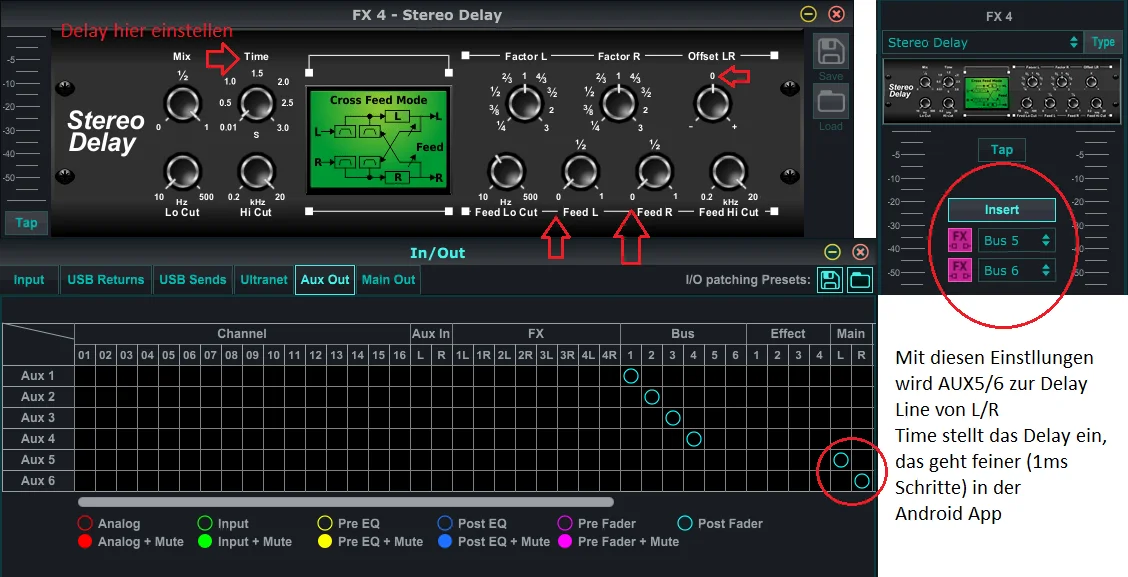1128x577 pixels.
Task: Select the Input tap point radio
Action: [205, 523]
